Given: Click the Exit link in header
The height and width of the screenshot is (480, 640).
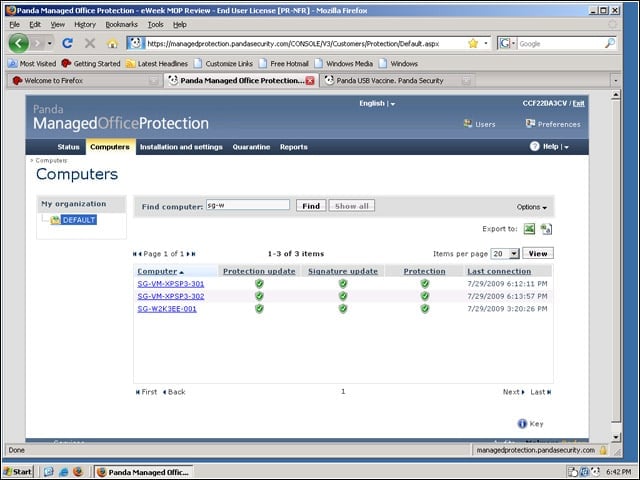Looking at the screenshot, I should [578, 103].
